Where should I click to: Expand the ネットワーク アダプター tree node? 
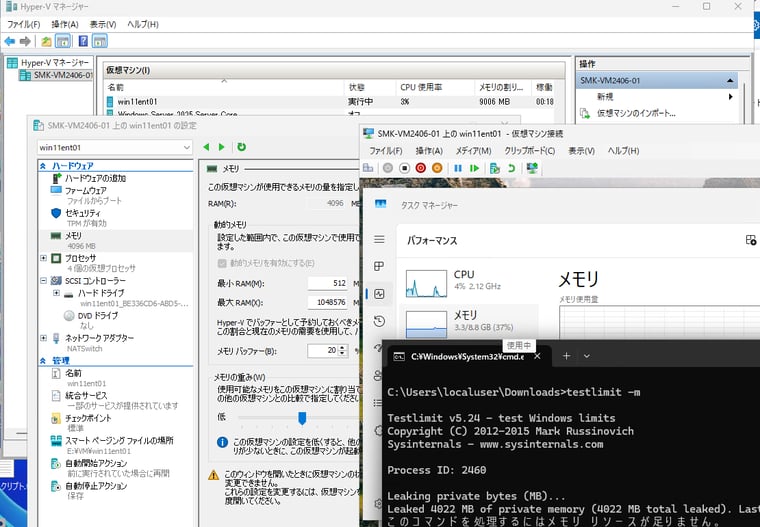(44, 338)
